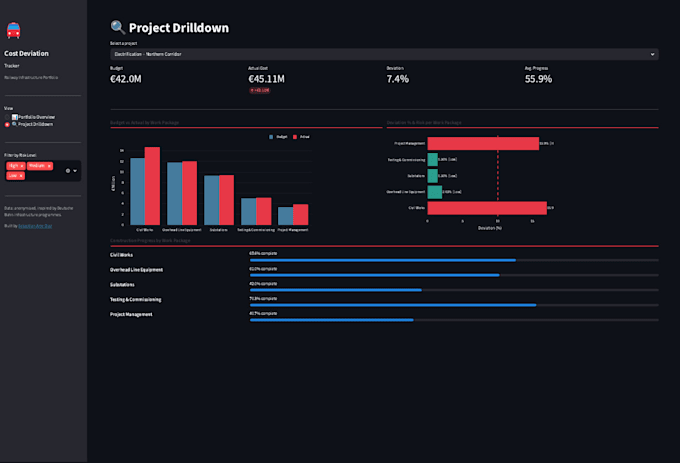The height and width of the screenshot is (463, 680).
Task: Click the Testing & Commissioning progress bar
Action: pyautogui.click(x=454, y=305)
